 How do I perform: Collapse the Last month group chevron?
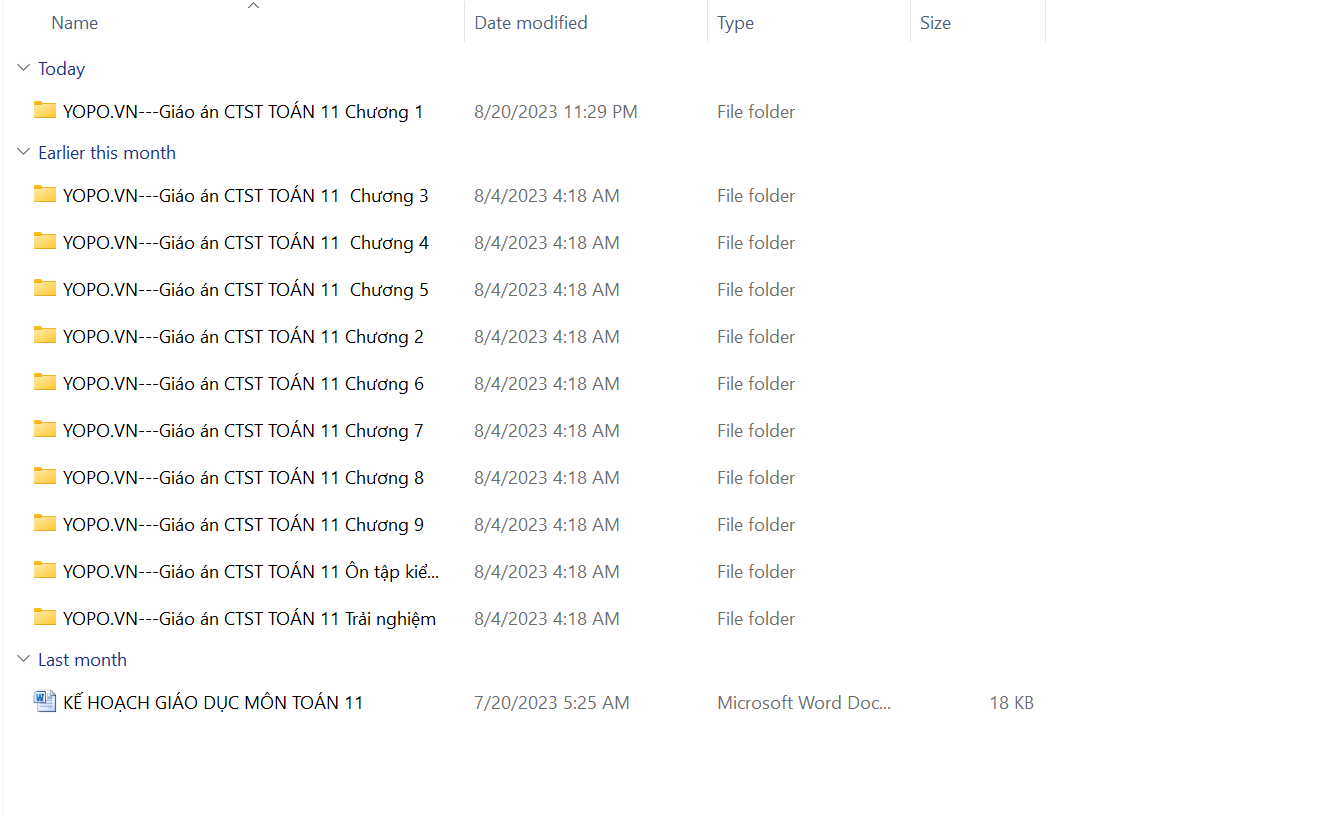[x=23, y=660]
